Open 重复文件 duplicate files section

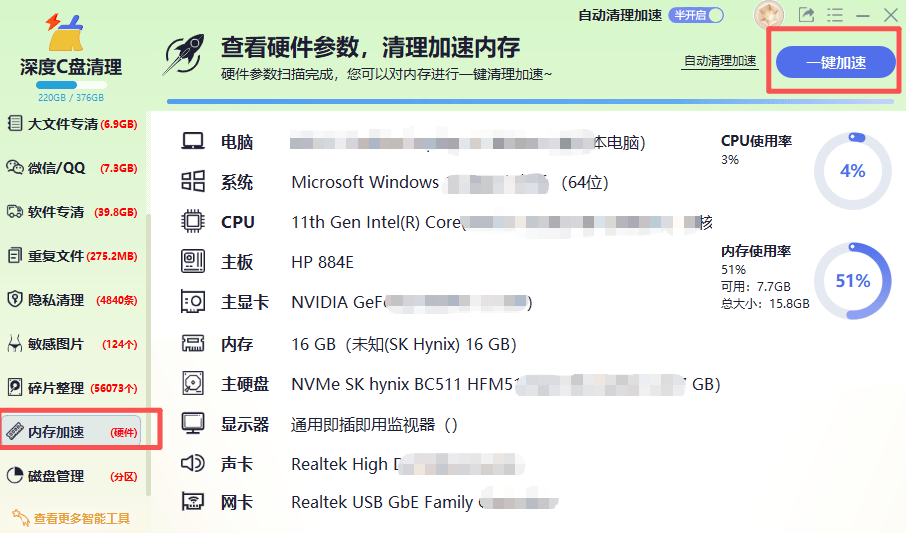[72, 256]
